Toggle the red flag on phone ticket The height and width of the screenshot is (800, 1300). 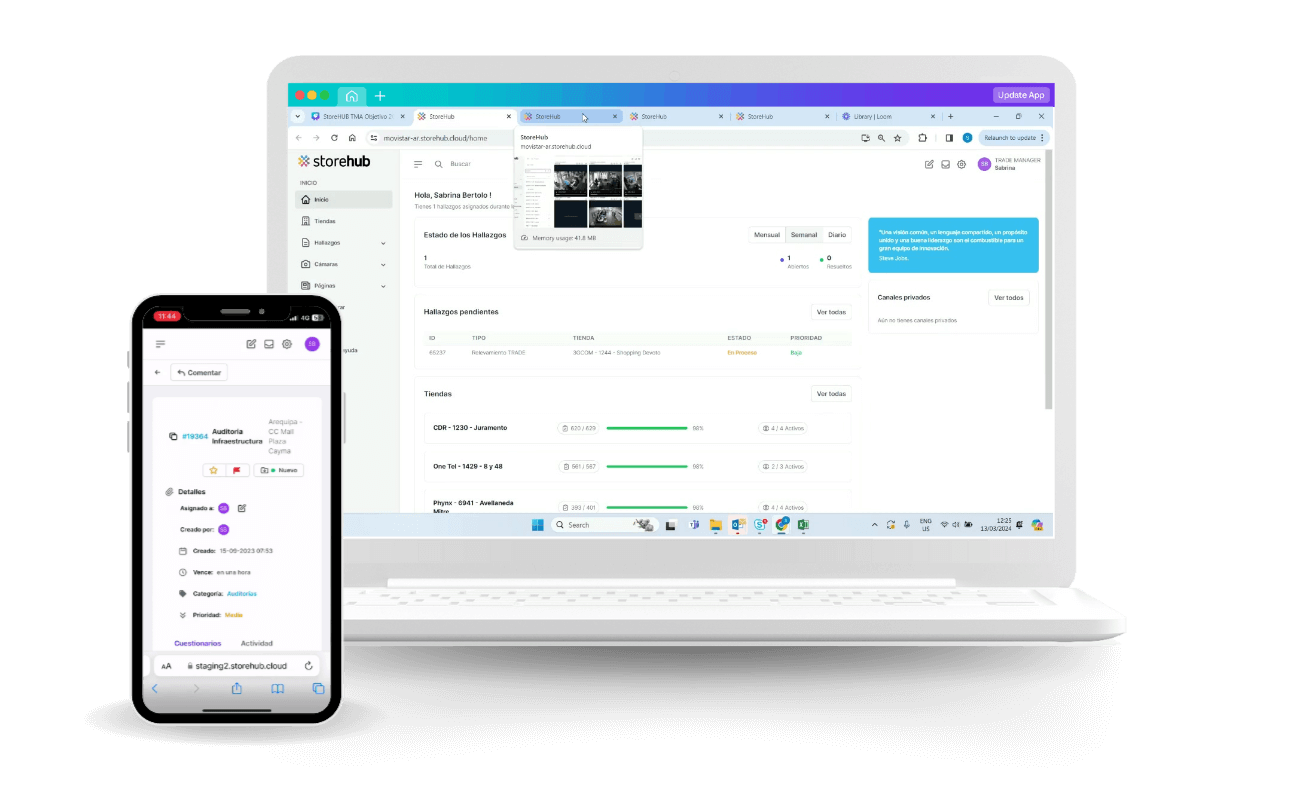point(237,470)
